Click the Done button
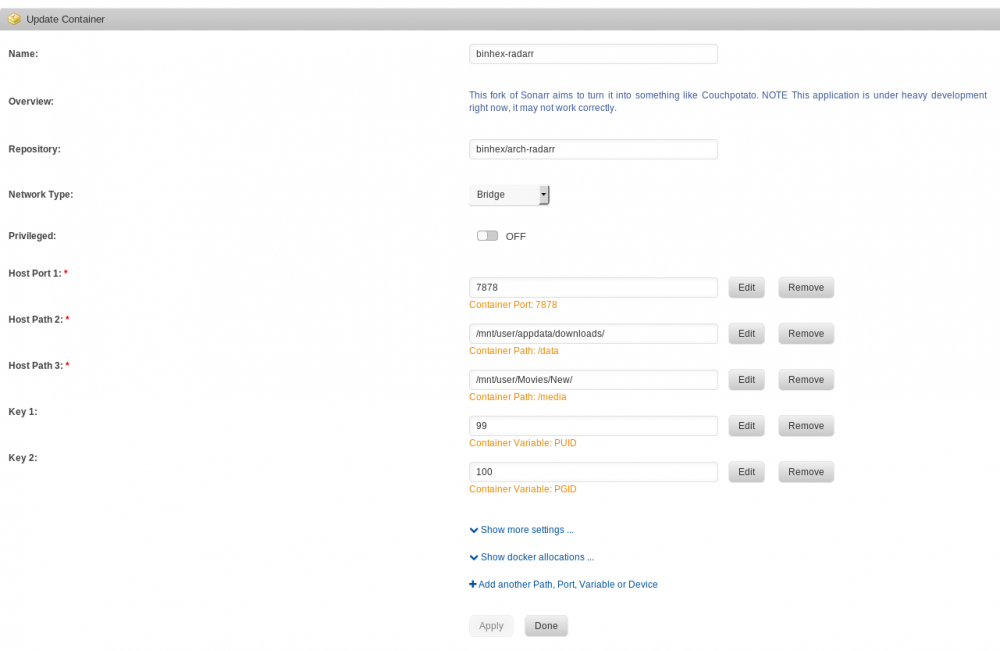Image resolution: width=1000 pixels, height=651 pixels. pyautogui.click(x=546, y=626)
